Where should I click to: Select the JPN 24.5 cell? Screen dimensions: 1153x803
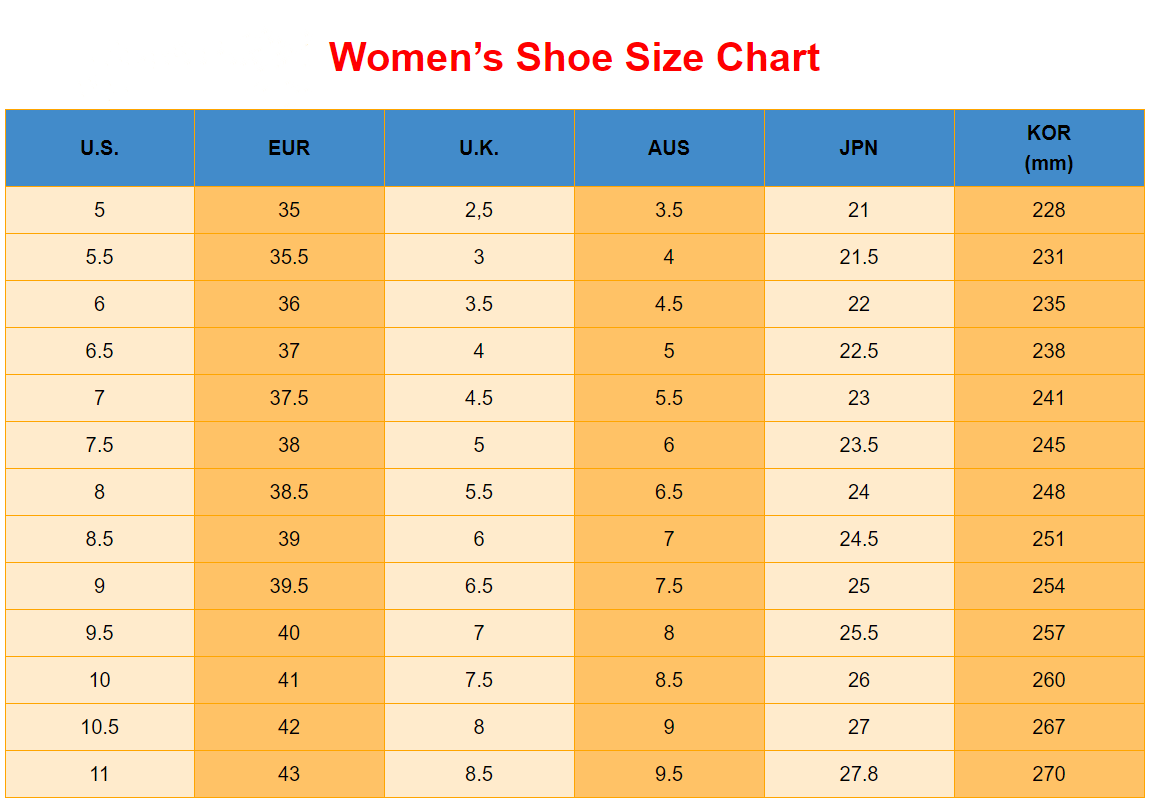[x=859, y=539]
